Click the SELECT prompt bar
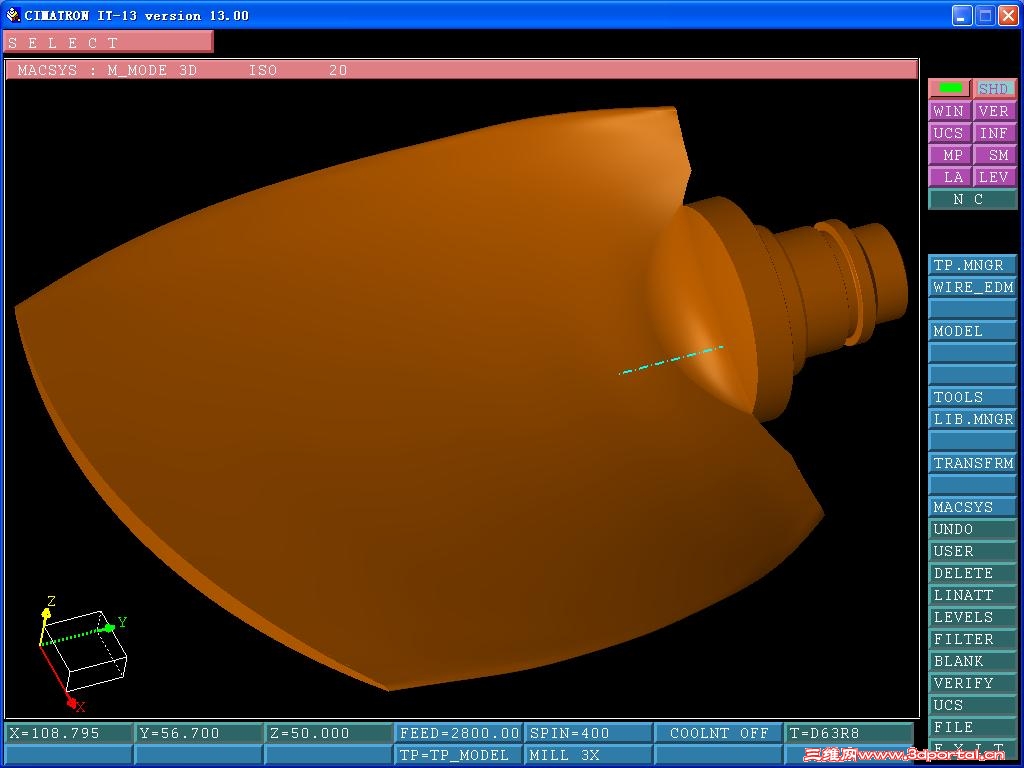The width and height of the screenshot is (1024, 768). tap(108, 42)
